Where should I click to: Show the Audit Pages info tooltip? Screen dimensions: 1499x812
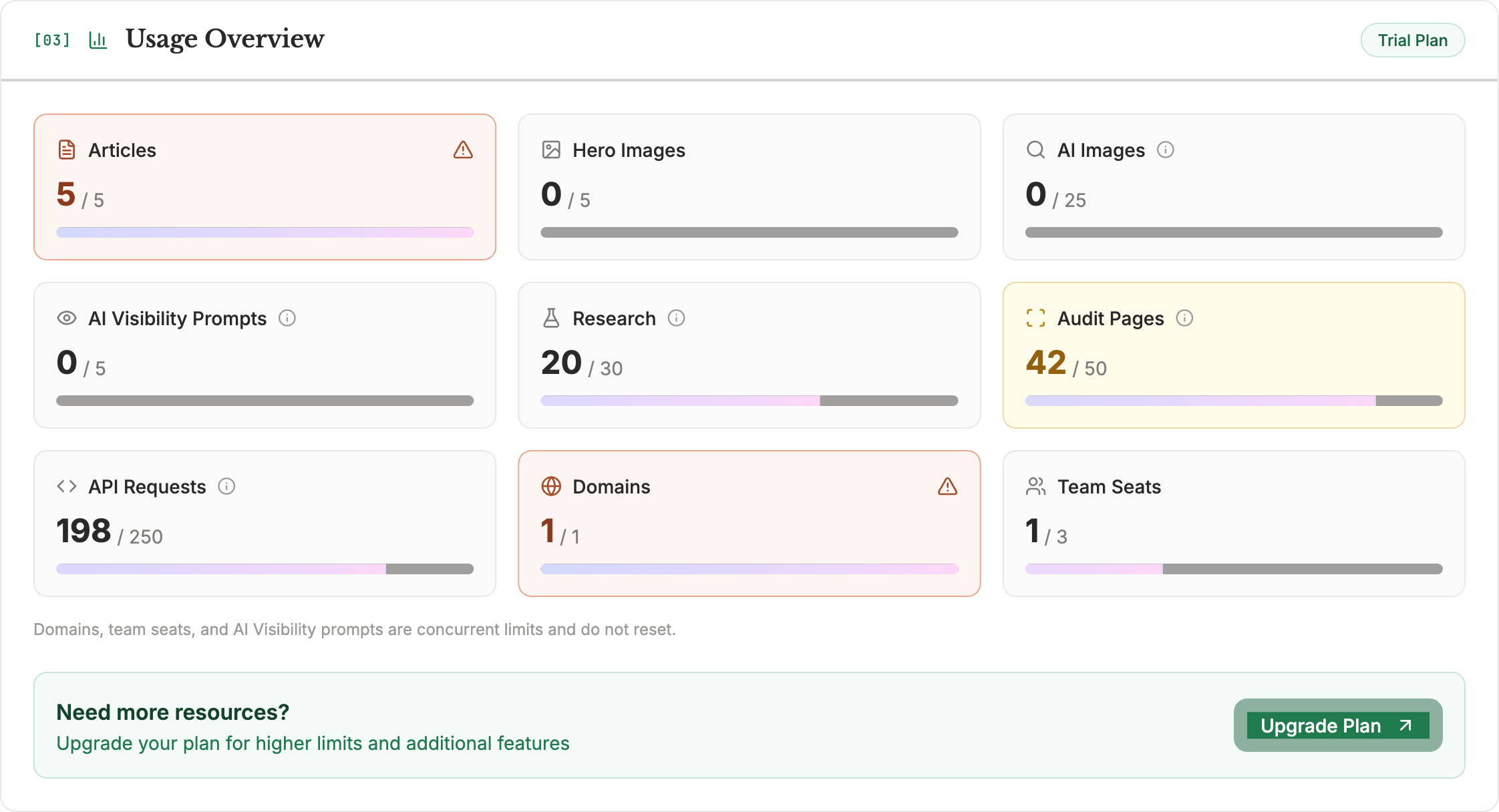click(1185, 318)
